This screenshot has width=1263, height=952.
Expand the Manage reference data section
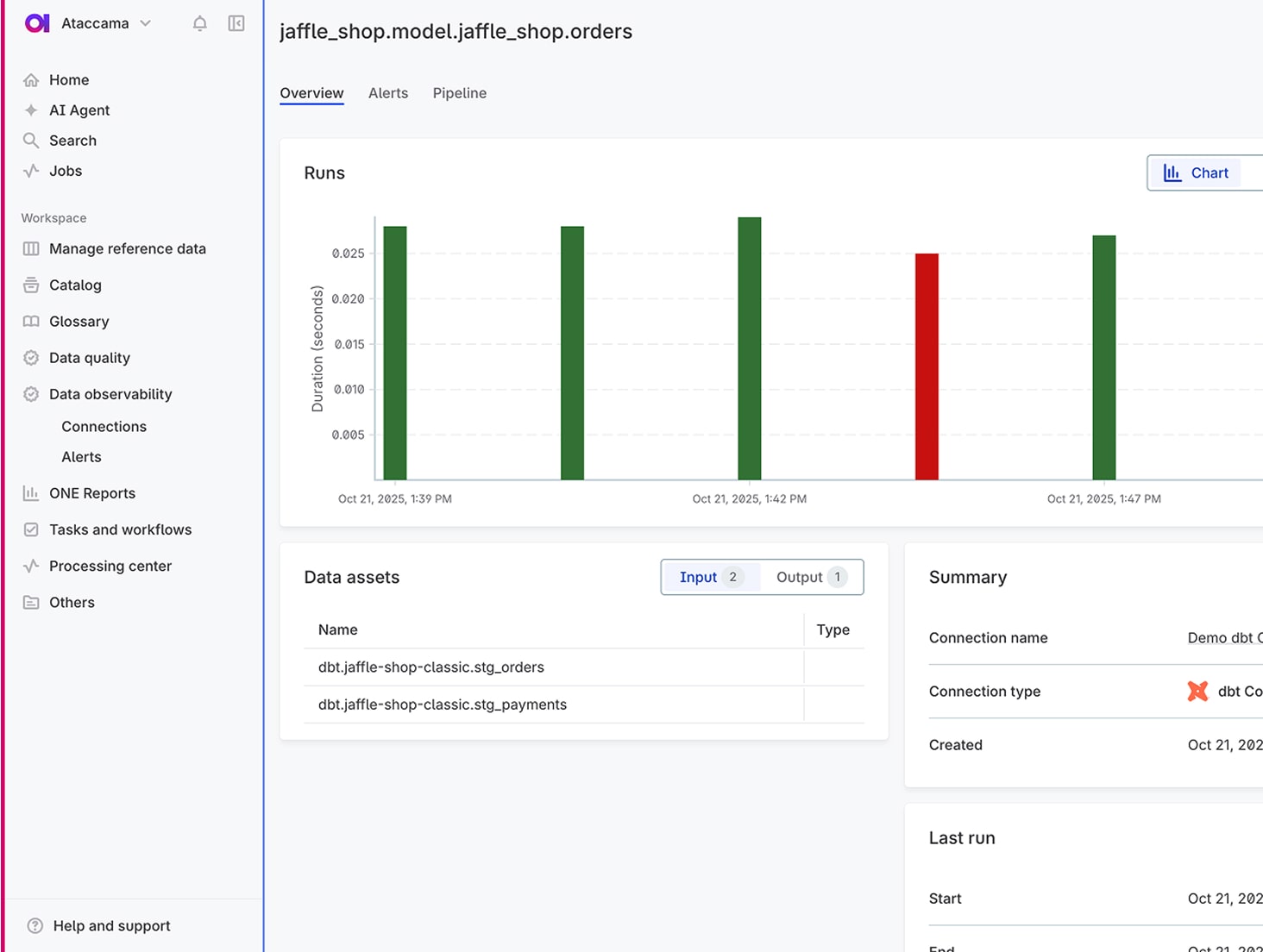[128, 248]
